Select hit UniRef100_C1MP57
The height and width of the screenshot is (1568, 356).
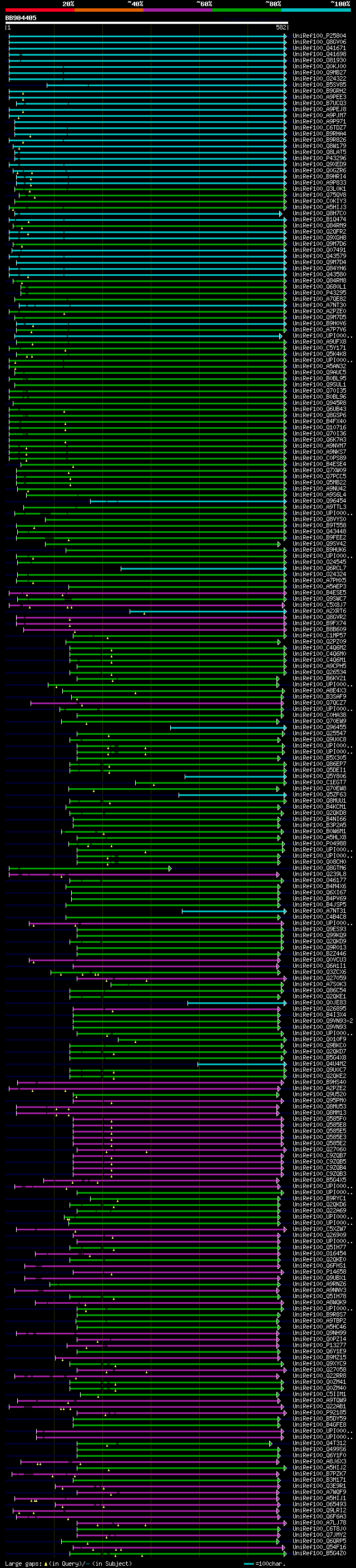coord(319,635)
